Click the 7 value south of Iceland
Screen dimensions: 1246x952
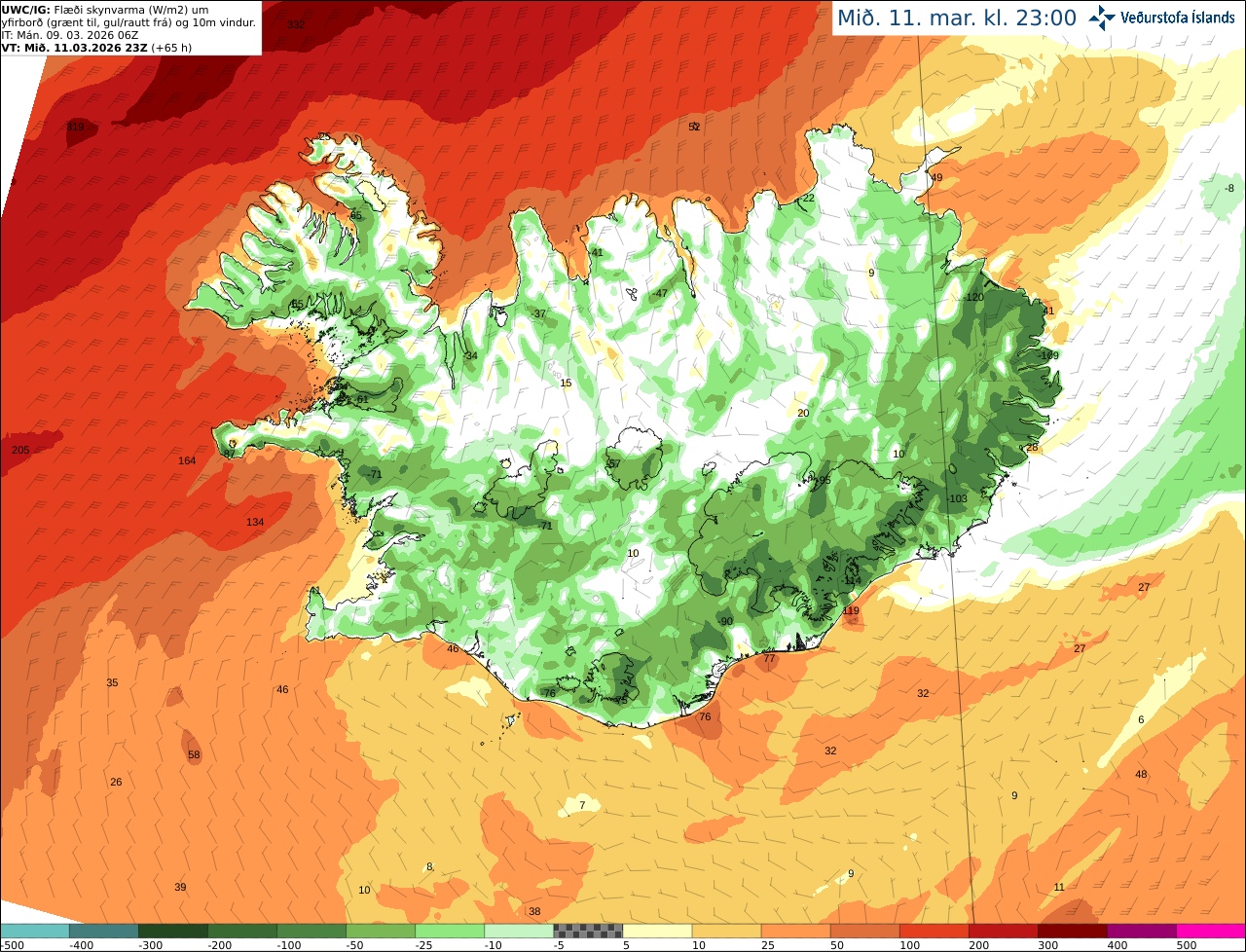tap(582, 805)
